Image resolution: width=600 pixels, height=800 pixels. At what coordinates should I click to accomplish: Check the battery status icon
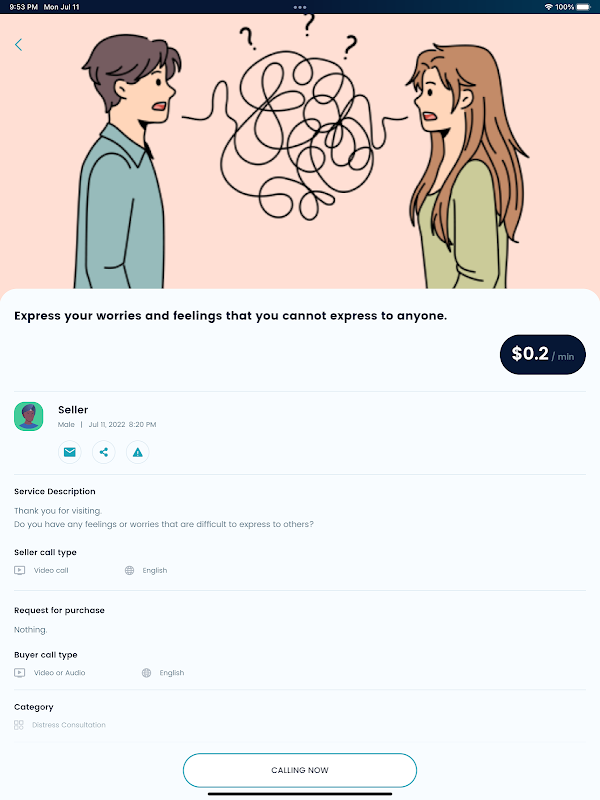tap(584, 7)
